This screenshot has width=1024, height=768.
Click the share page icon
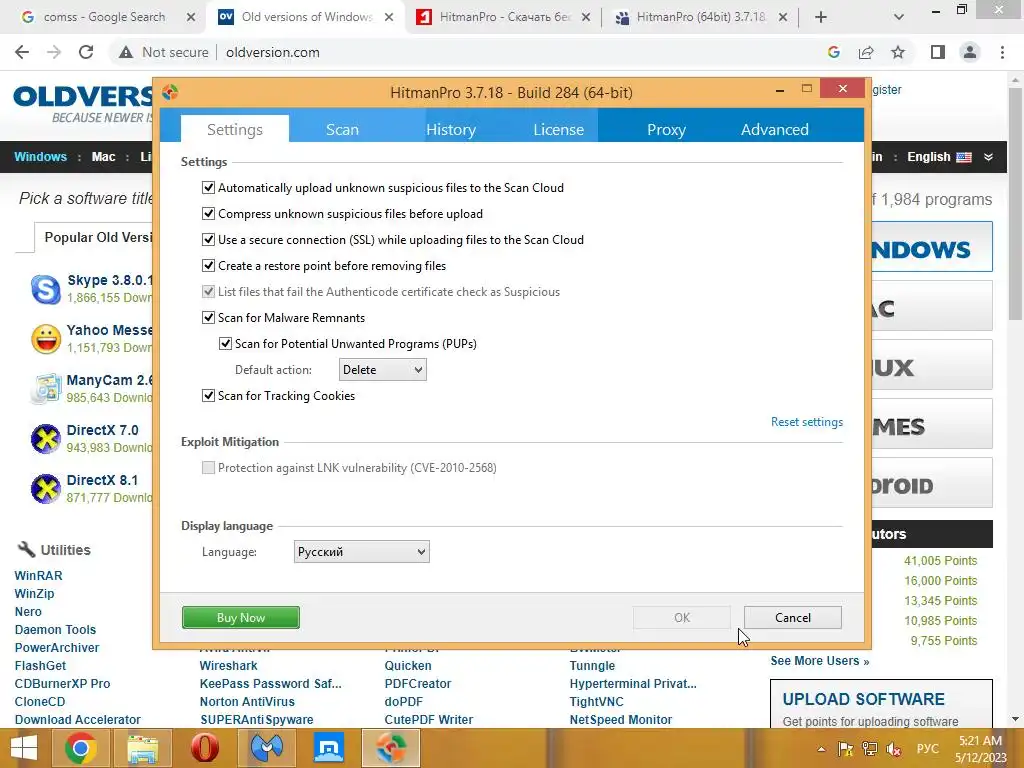point(866,52)
